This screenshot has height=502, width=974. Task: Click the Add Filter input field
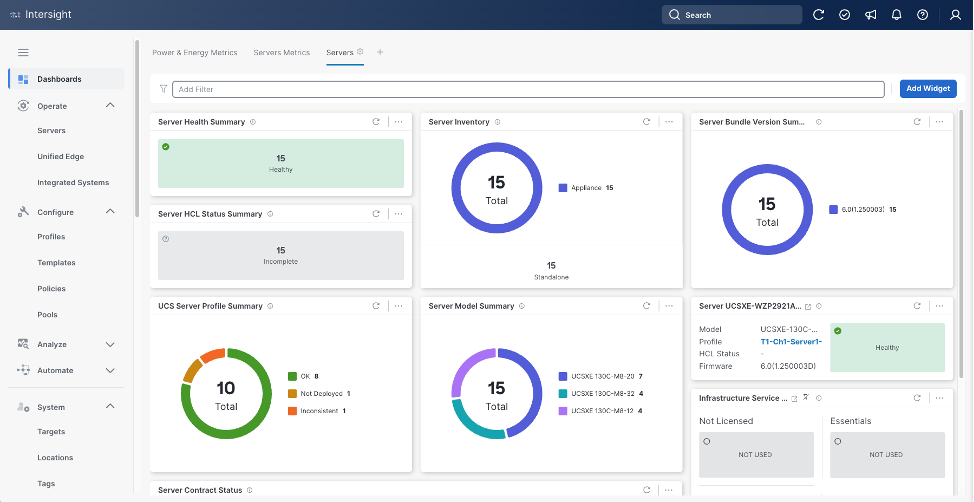coord(528,89)
